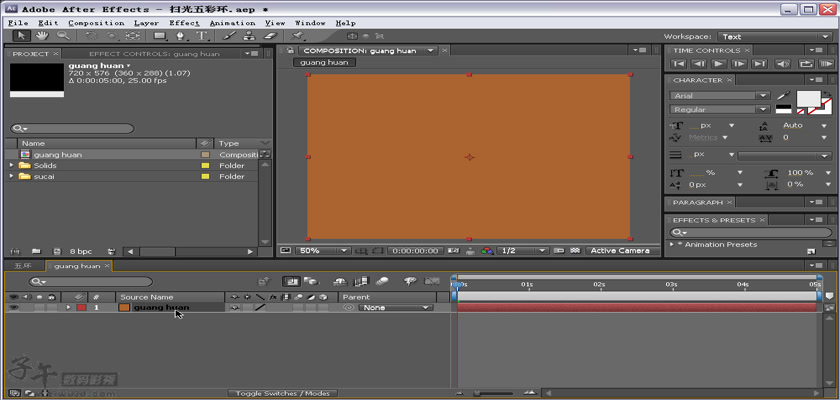Select the Eraser tool

tap(271, 36)
